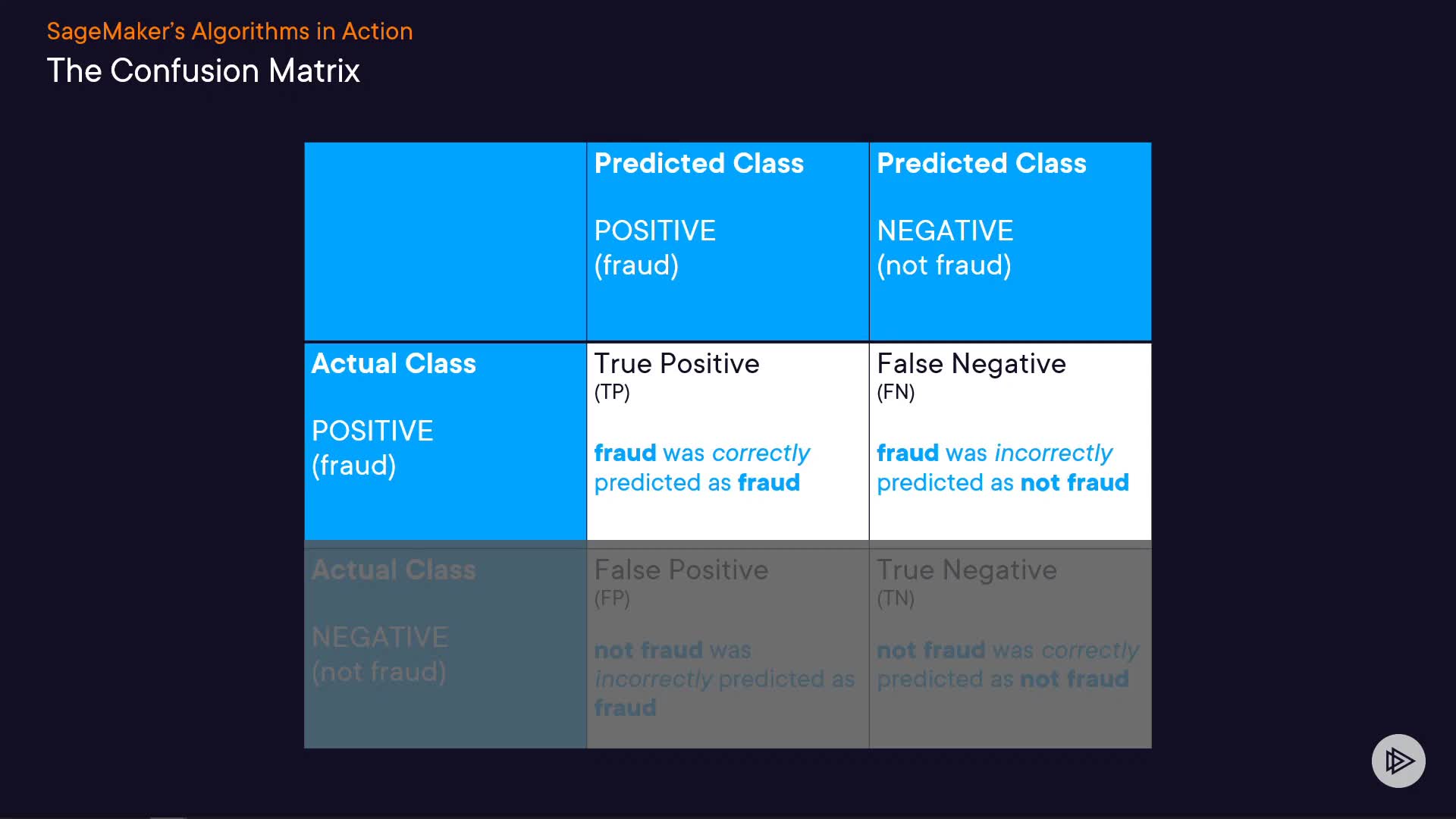The width and height of the screenshot is (1456, 819).
Task: Click the (TP) abbreviation label
Action: [612, 392]
